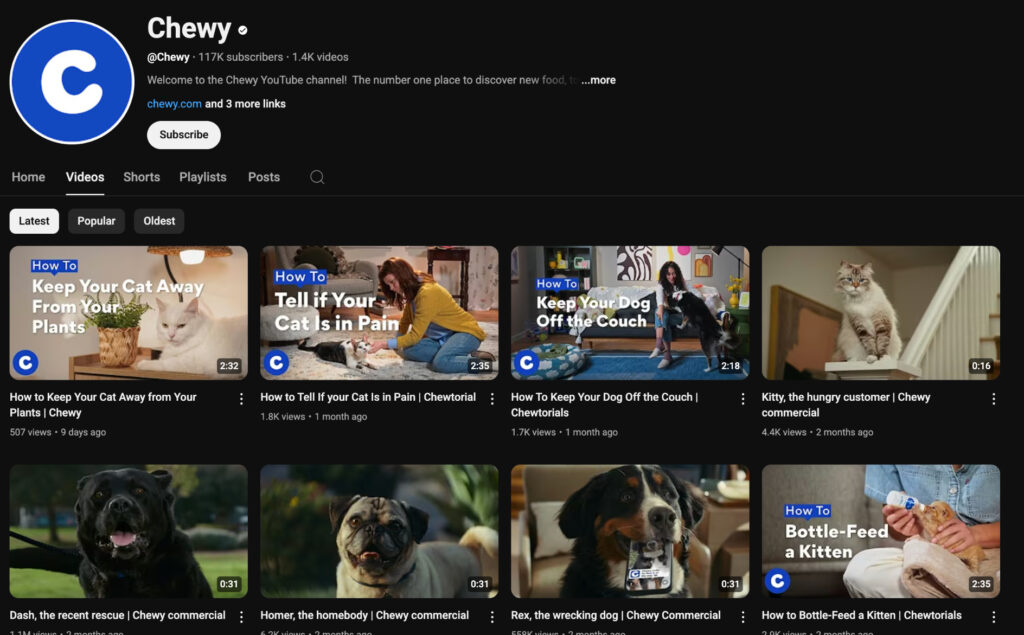Click the Chewy channel avatar logo
The height and width of the screenshot is (635, 1024).
[72, 82]
